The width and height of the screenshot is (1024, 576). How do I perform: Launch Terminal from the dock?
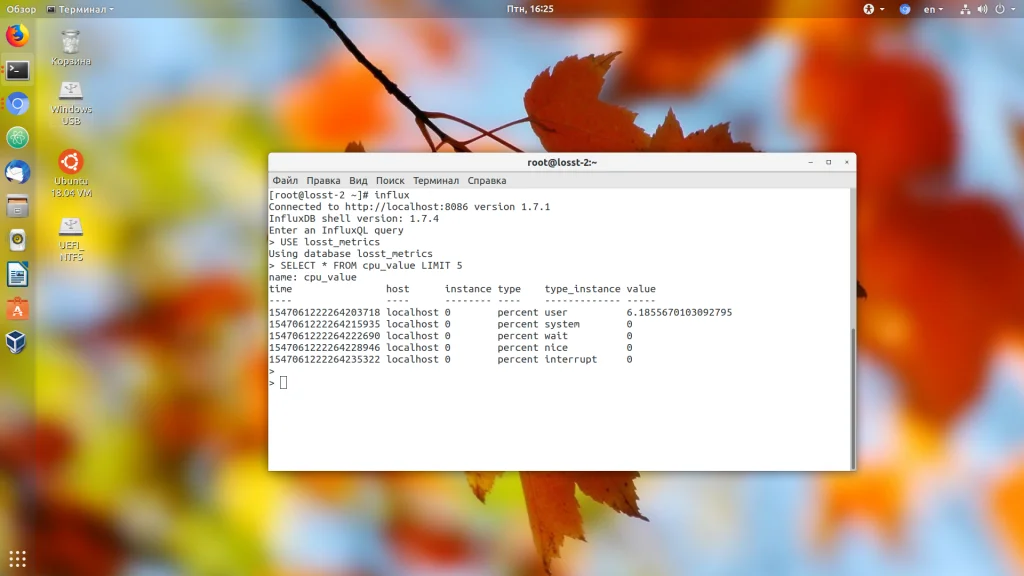18,70
